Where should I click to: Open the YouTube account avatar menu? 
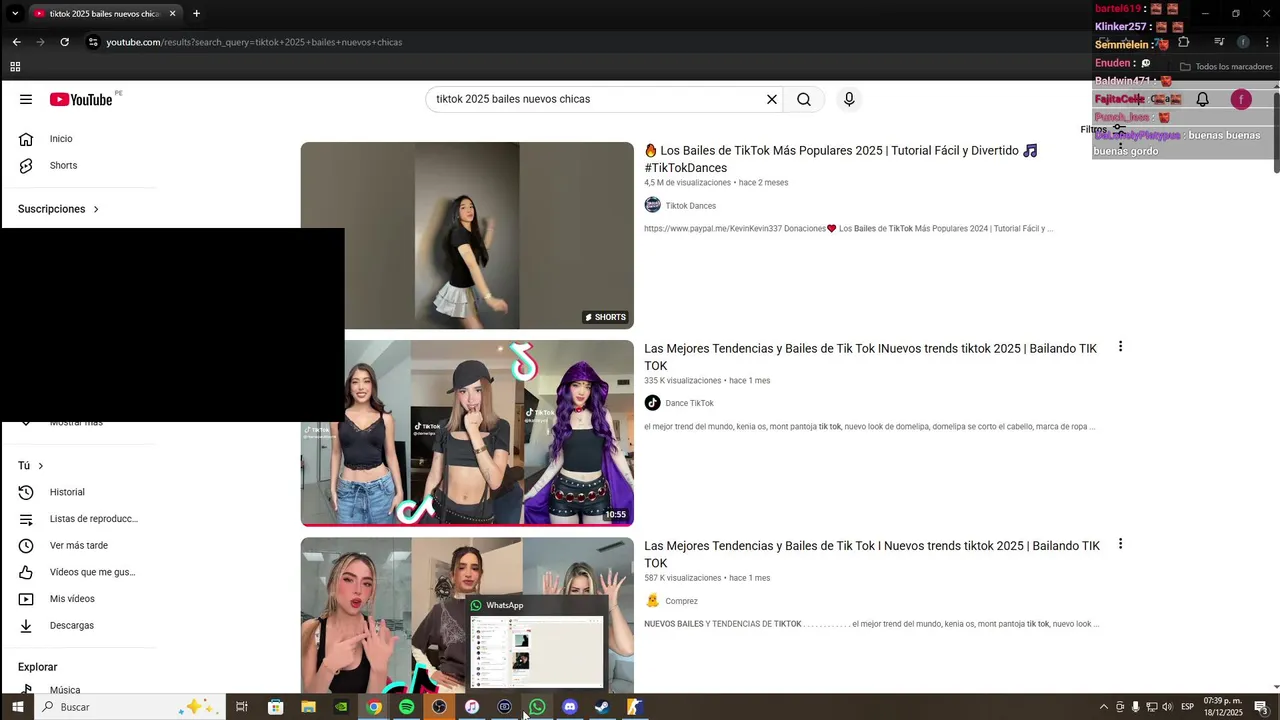point(1241,99)
